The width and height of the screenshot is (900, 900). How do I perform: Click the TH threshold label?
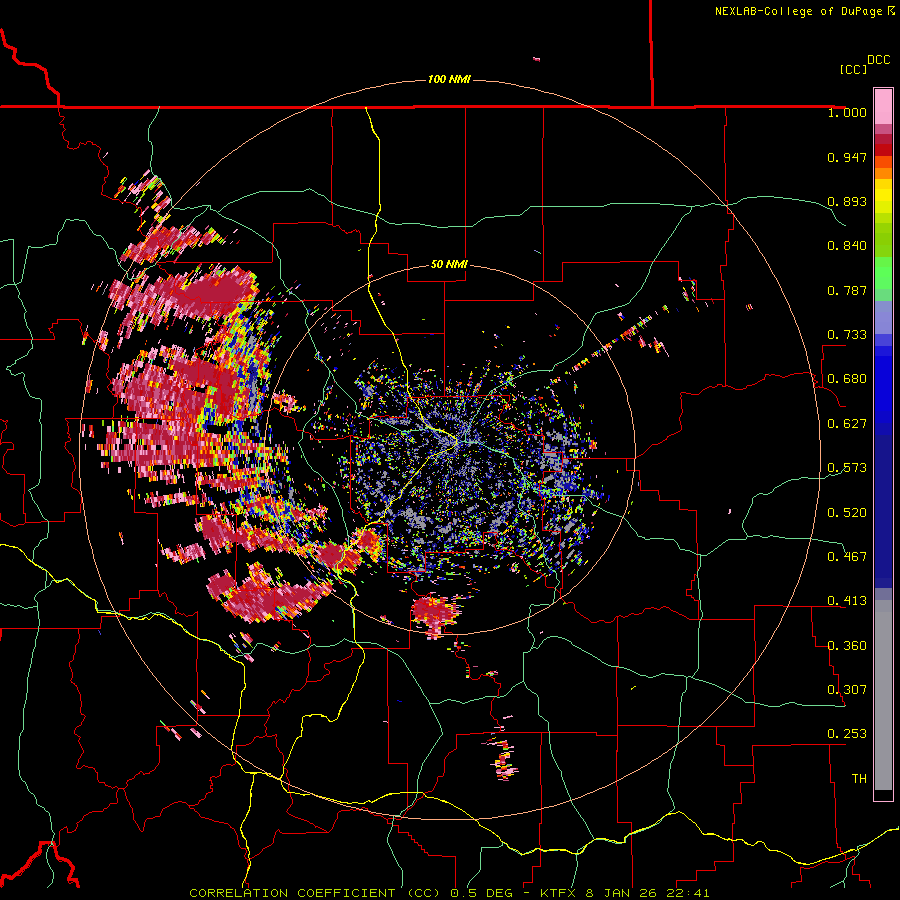(x=859, y=779)
